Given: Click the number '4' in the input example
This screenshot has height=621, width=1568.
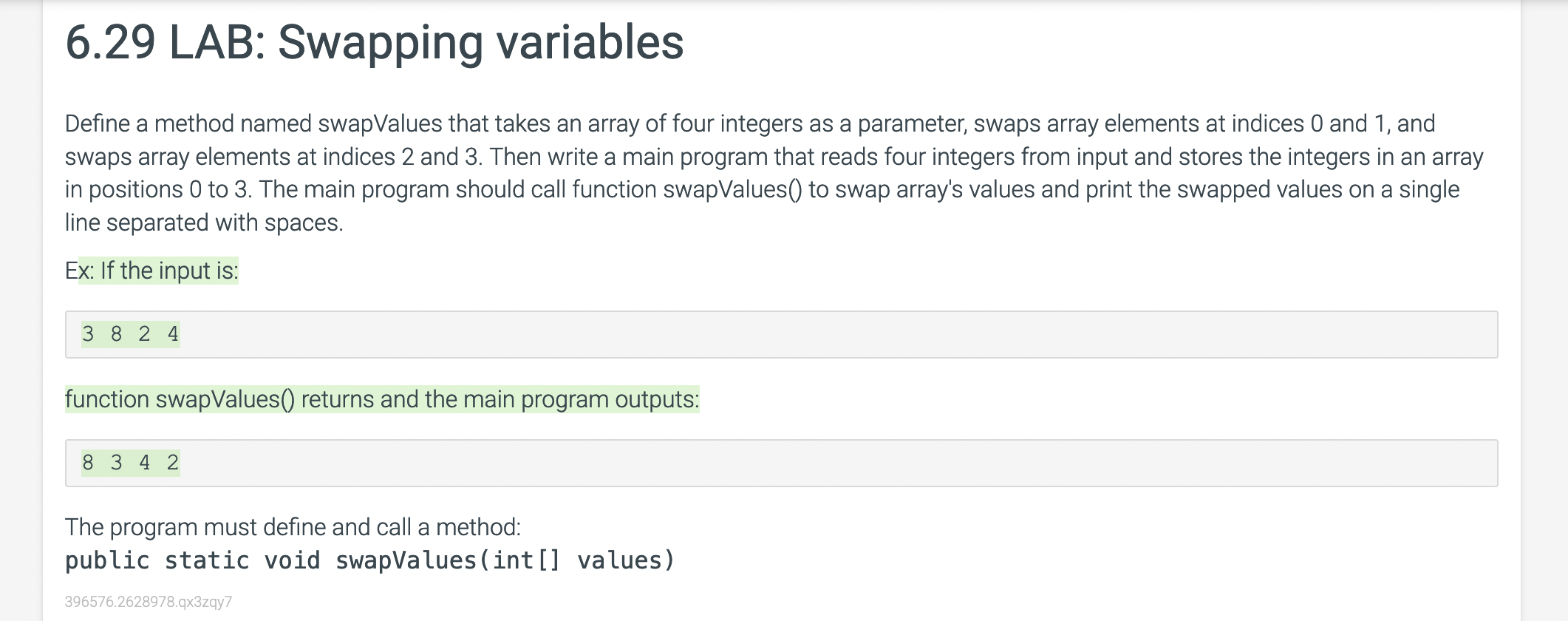Looking at the screenshot, I should (173, 334).
